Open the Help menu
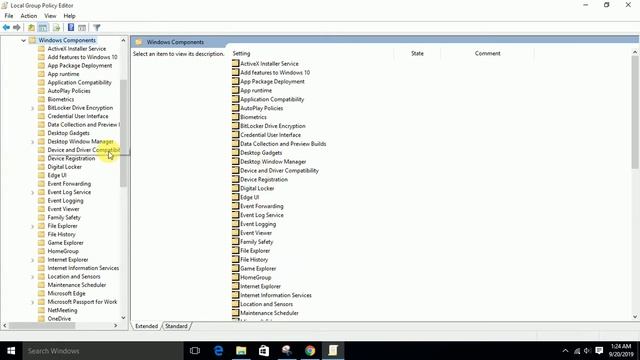The width and height of the screenshot is (640, 360). 69,16
